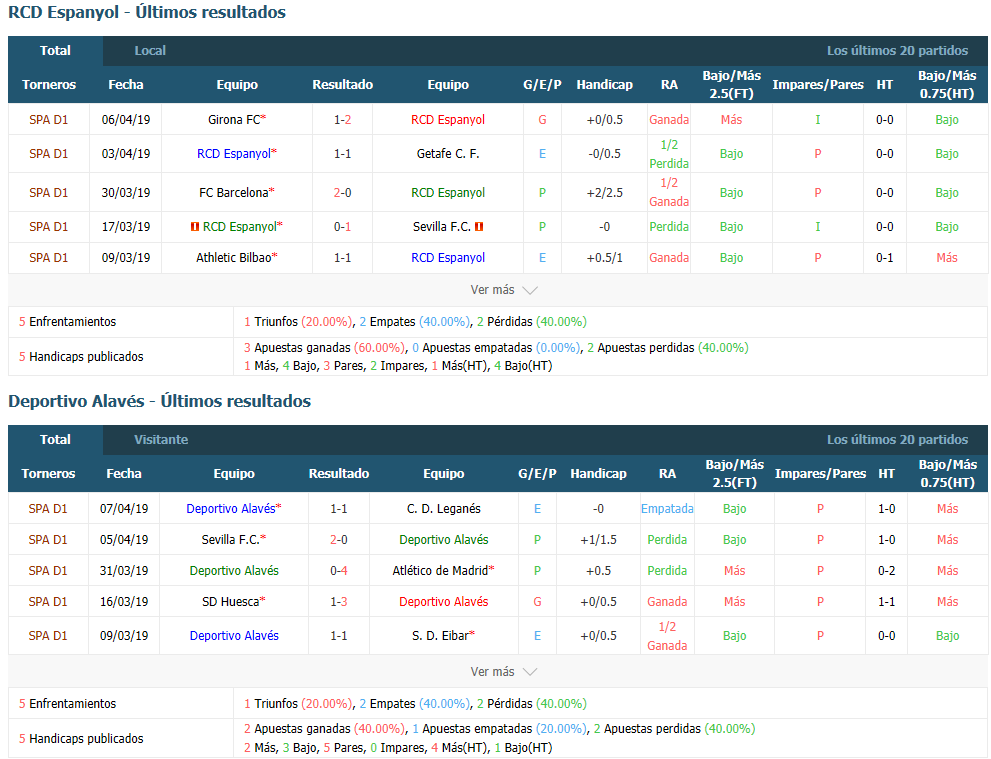Click the Impares/Pares header in the Espanyol table
991x759 pixels.
coord(818,85)
